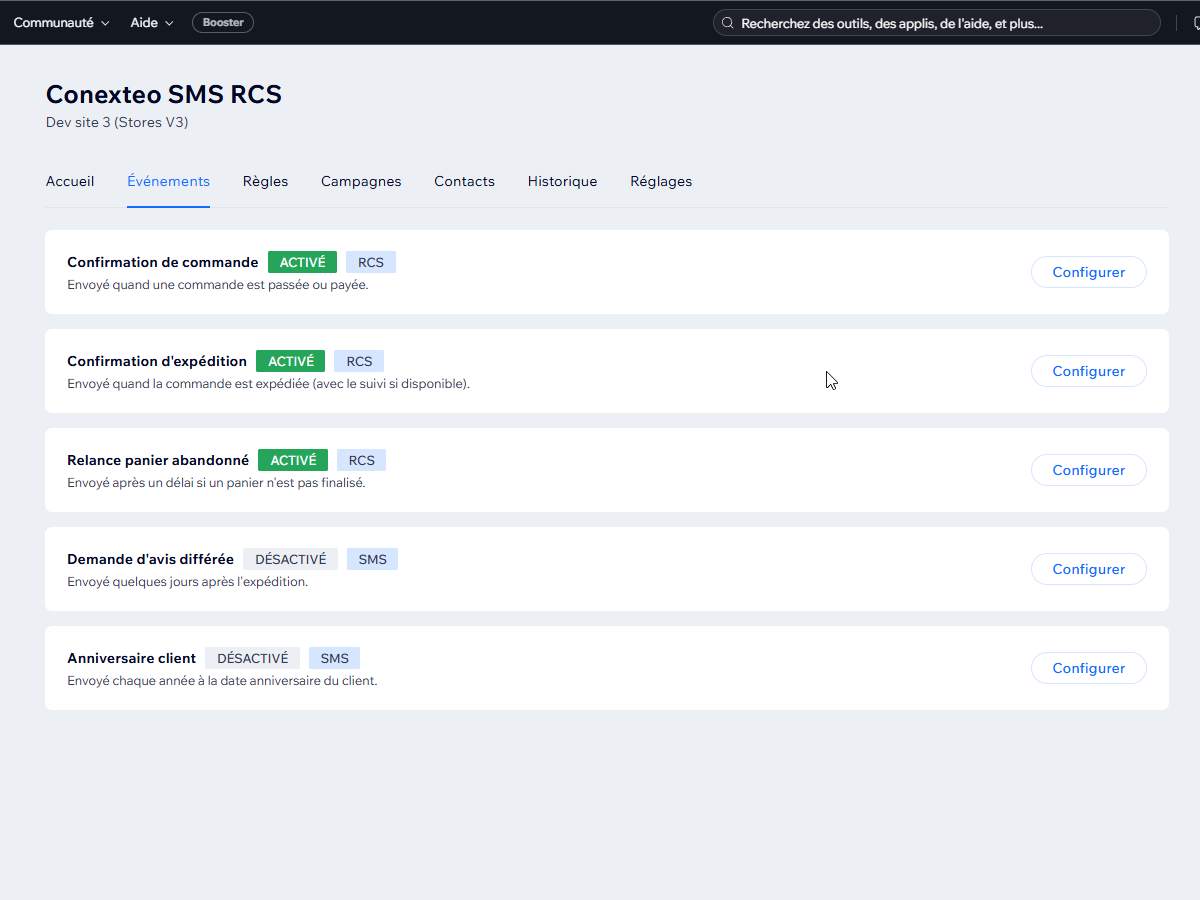Configure Confirmation de commande event

[x=1088, y=272]
